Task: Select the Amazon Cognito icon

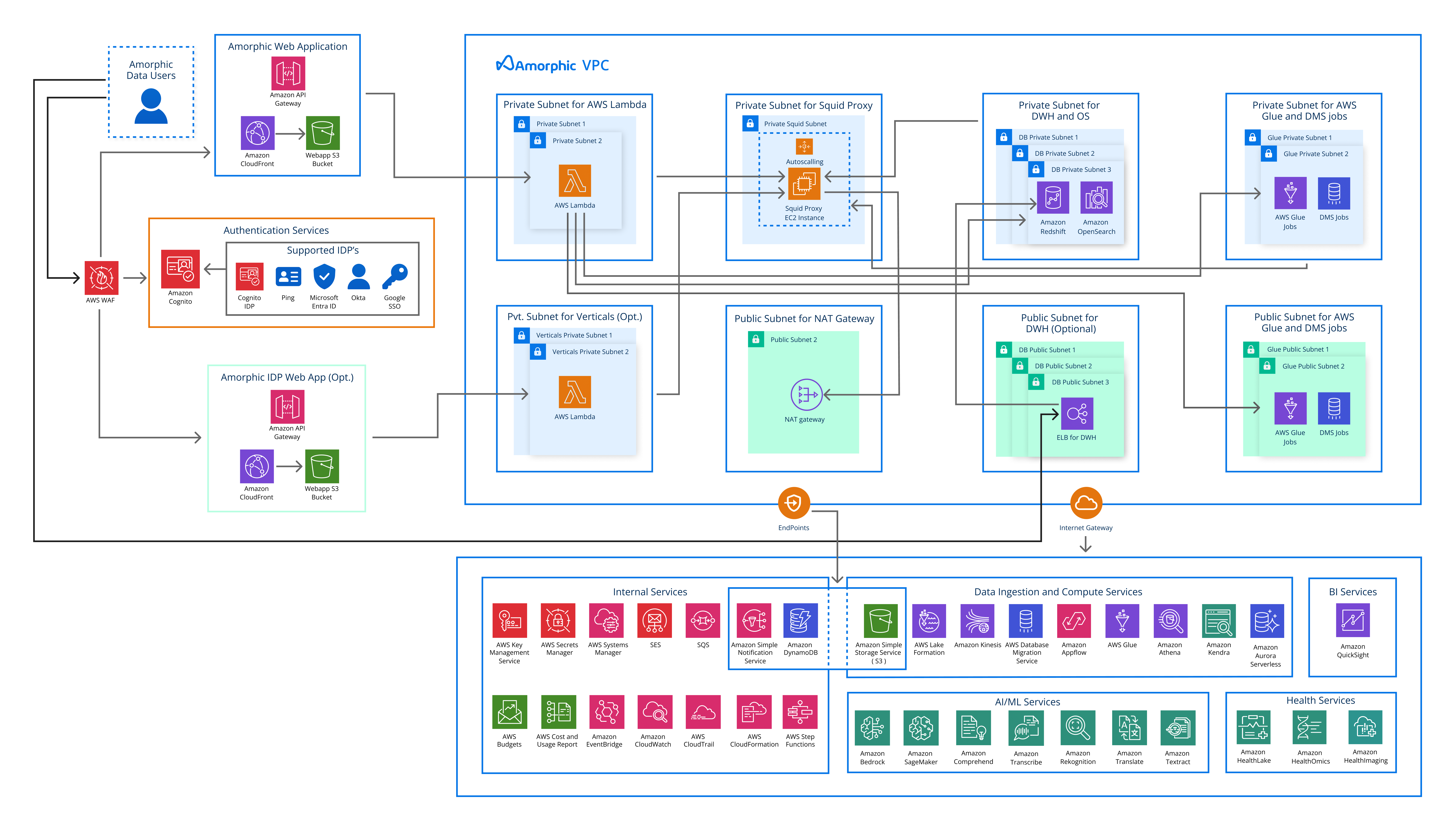Action: 180,269
